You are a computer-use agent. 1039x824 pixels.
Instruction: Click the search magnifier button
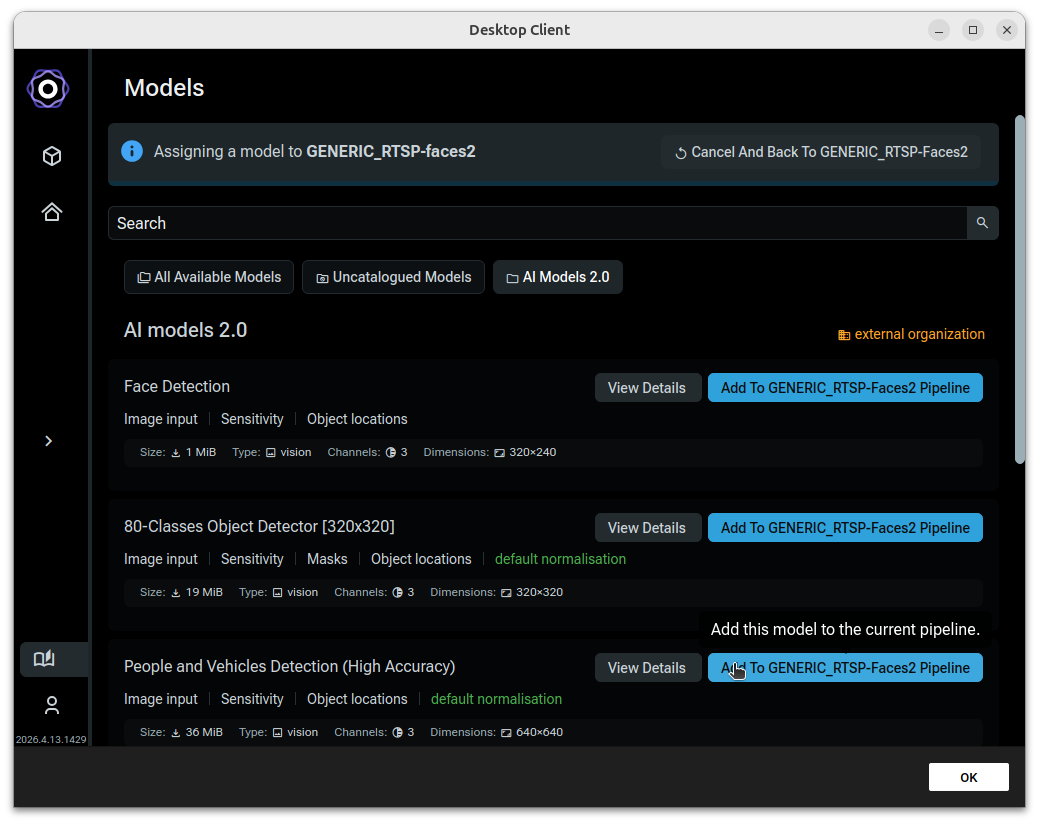click(x=983, y=223)
